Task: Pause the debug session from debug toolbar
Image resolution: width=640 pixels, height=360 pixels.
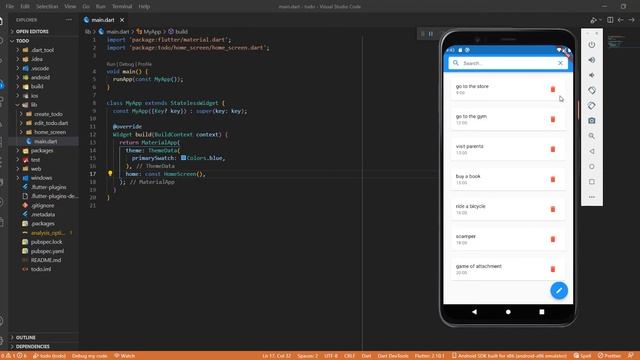Action: click(x=431, y=34)
